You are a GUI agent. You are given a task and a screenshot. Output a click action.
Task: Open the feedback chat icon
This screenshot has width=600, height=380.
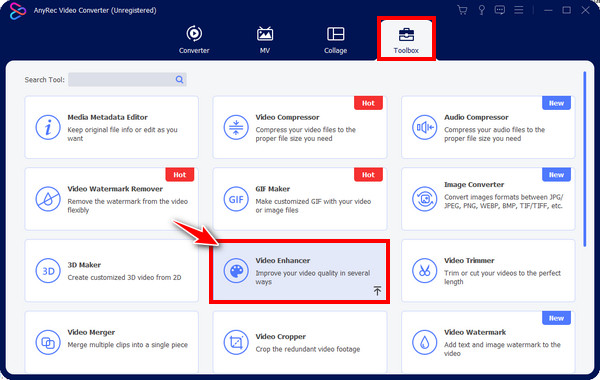tap(500, 10)
